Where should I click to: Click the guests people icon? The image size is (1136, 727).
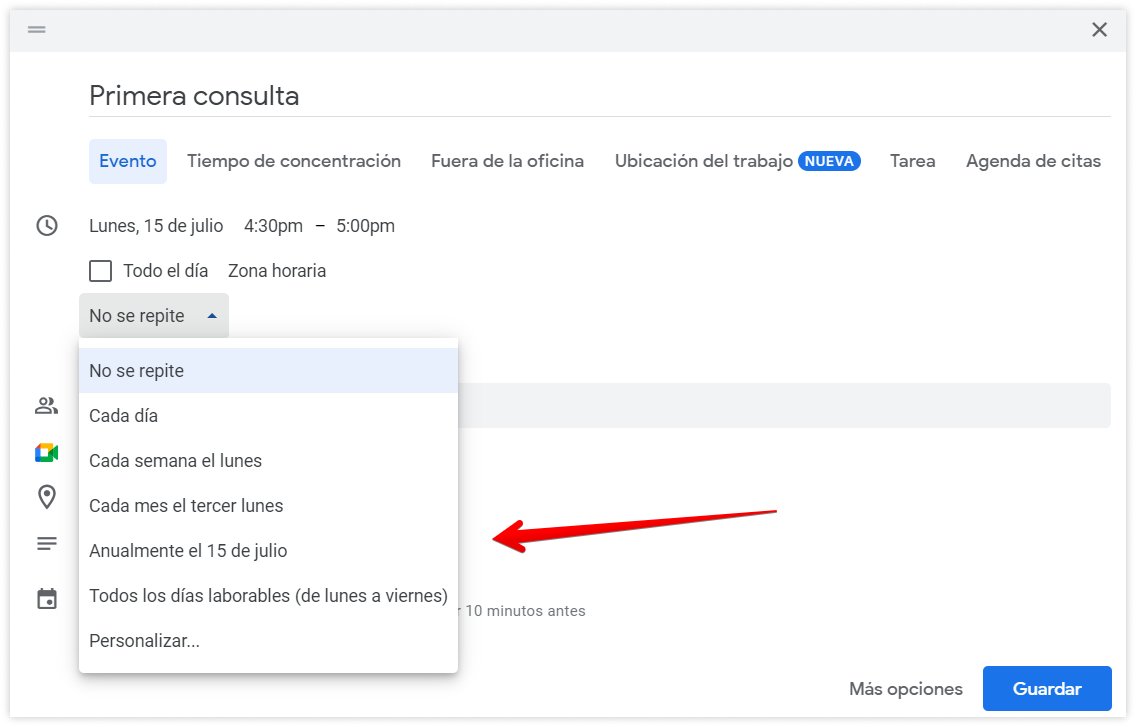[46, 406]
